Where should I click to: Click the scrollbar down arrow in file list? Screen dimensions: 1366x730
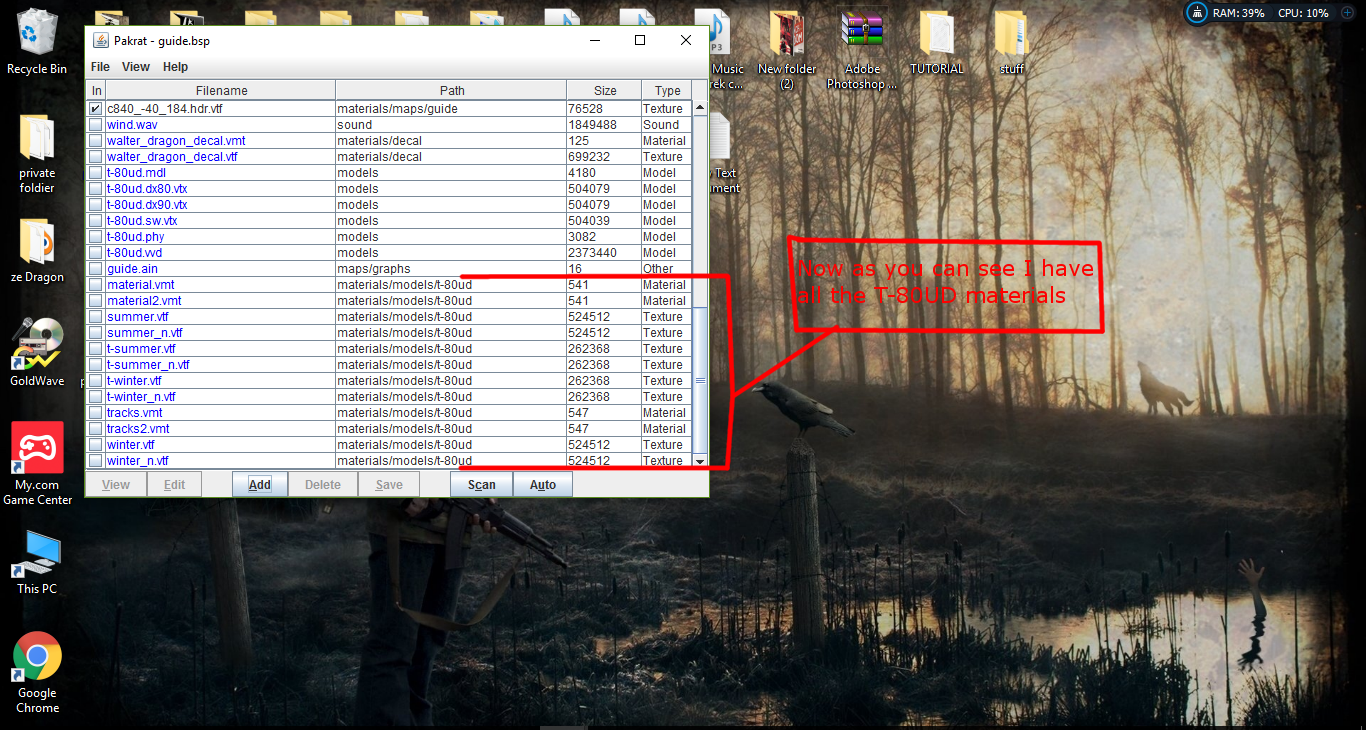(x=700, y=461)
